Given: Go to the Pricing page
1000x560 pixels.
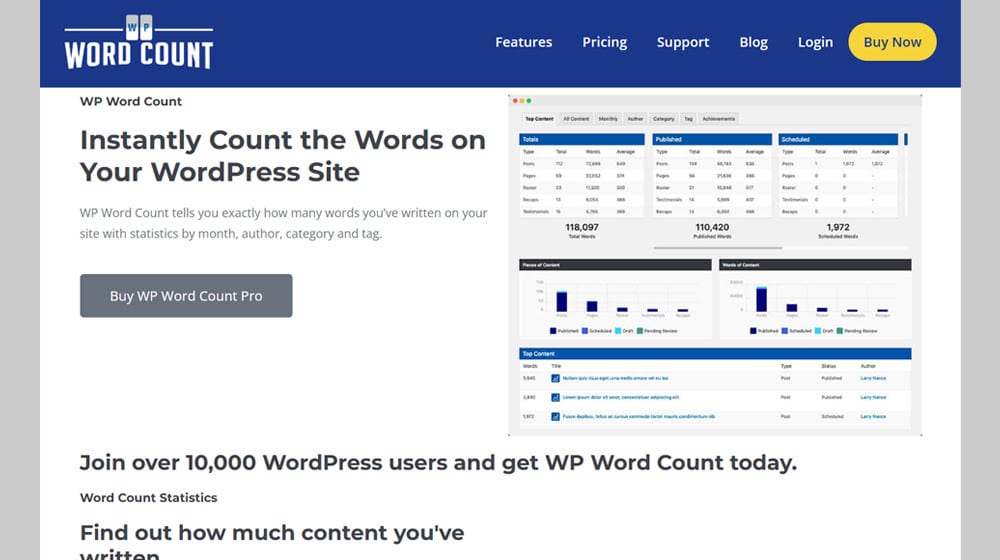Looking at the screenshot, I should point(604,42).
